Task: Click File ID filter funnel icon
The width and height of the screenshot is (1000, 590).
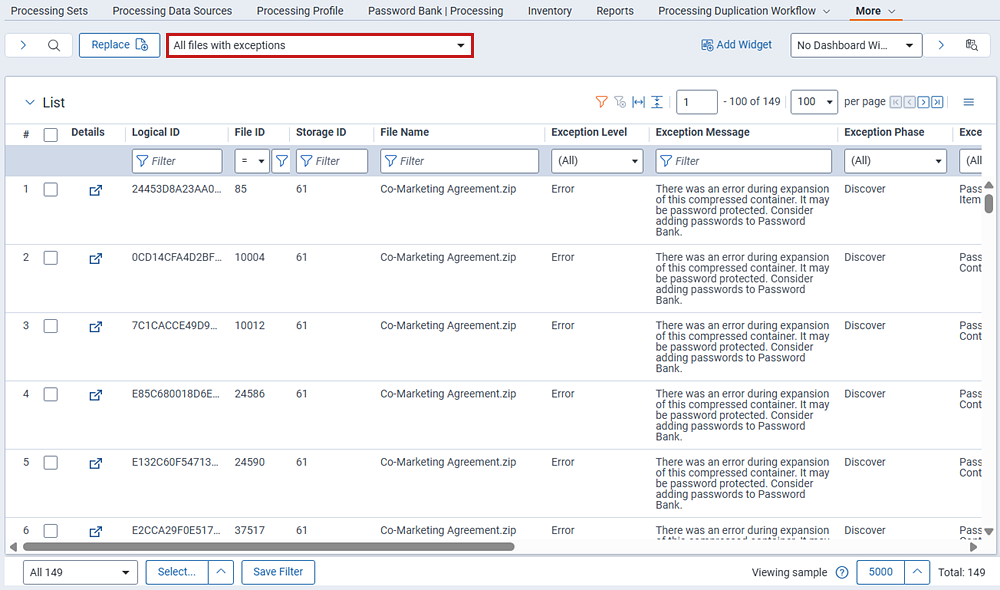Action: click(281, 161)
